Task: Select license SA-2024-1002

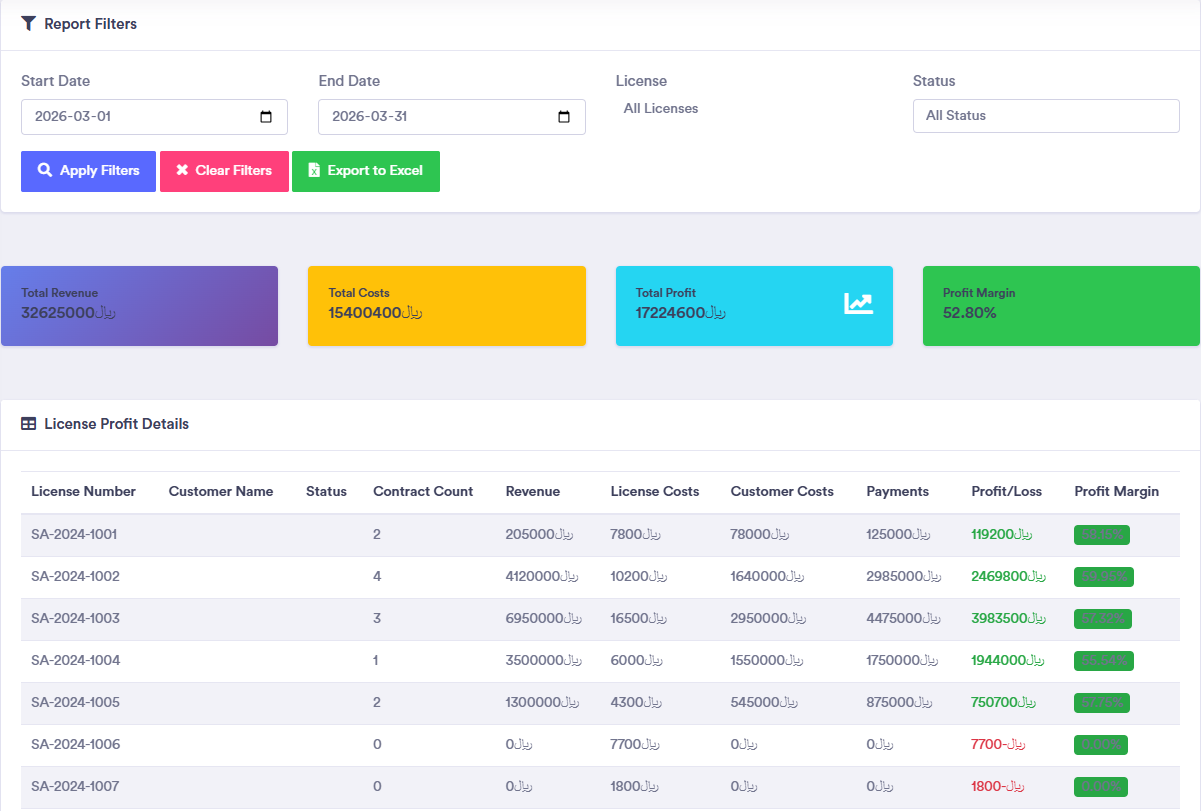Action: coord(75,577)
